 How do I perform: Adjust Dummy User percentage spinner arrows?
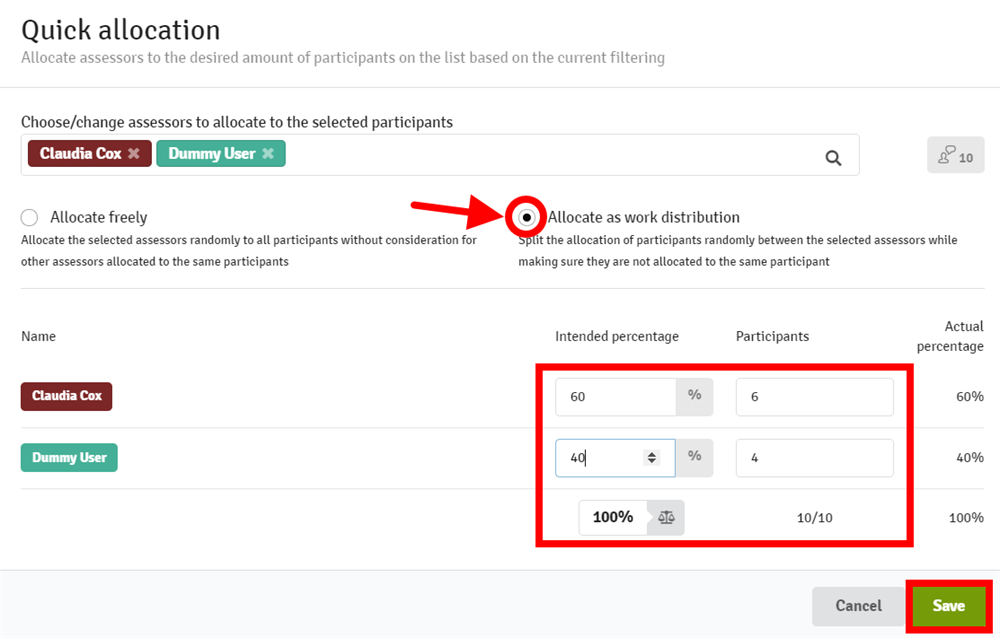pos(652,457)
